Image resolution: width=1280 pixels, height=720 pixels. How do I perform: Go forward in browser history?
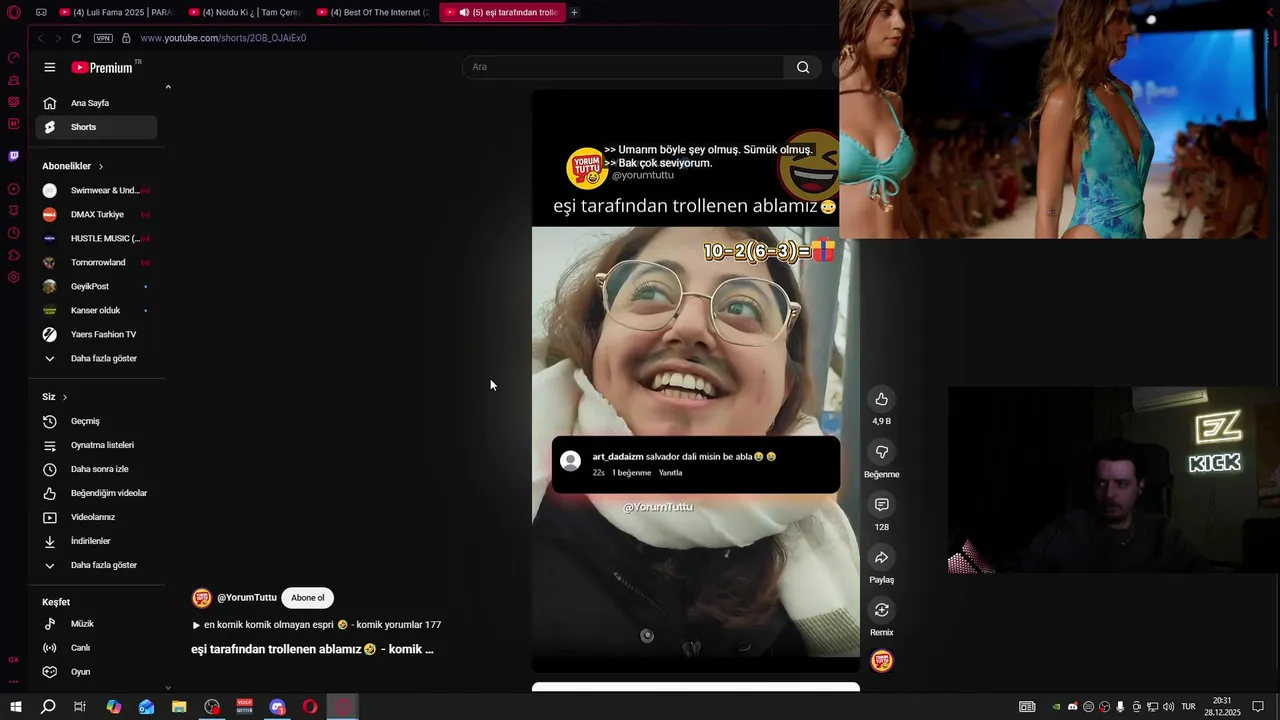coord(58,38)
